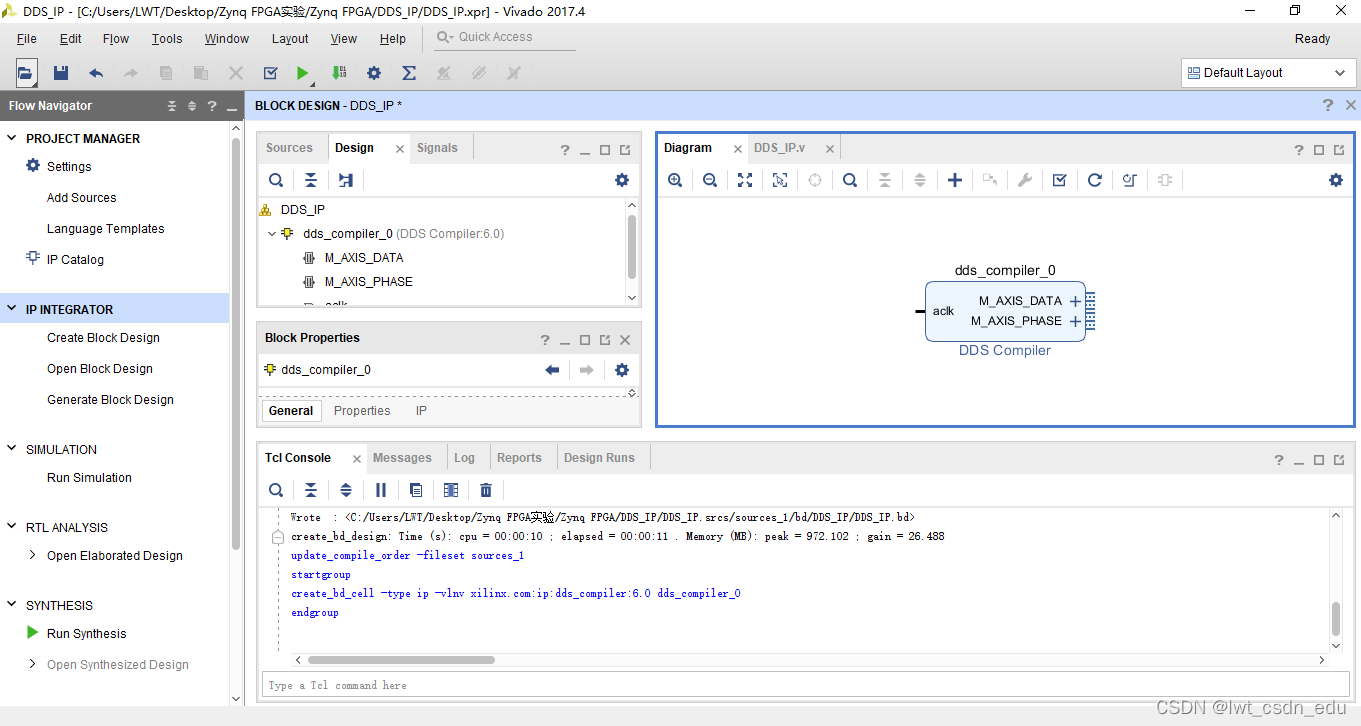1361x726 pixels.
Task: Expand the M_AXIS_PHASE port on the block
Action: 1075,321
